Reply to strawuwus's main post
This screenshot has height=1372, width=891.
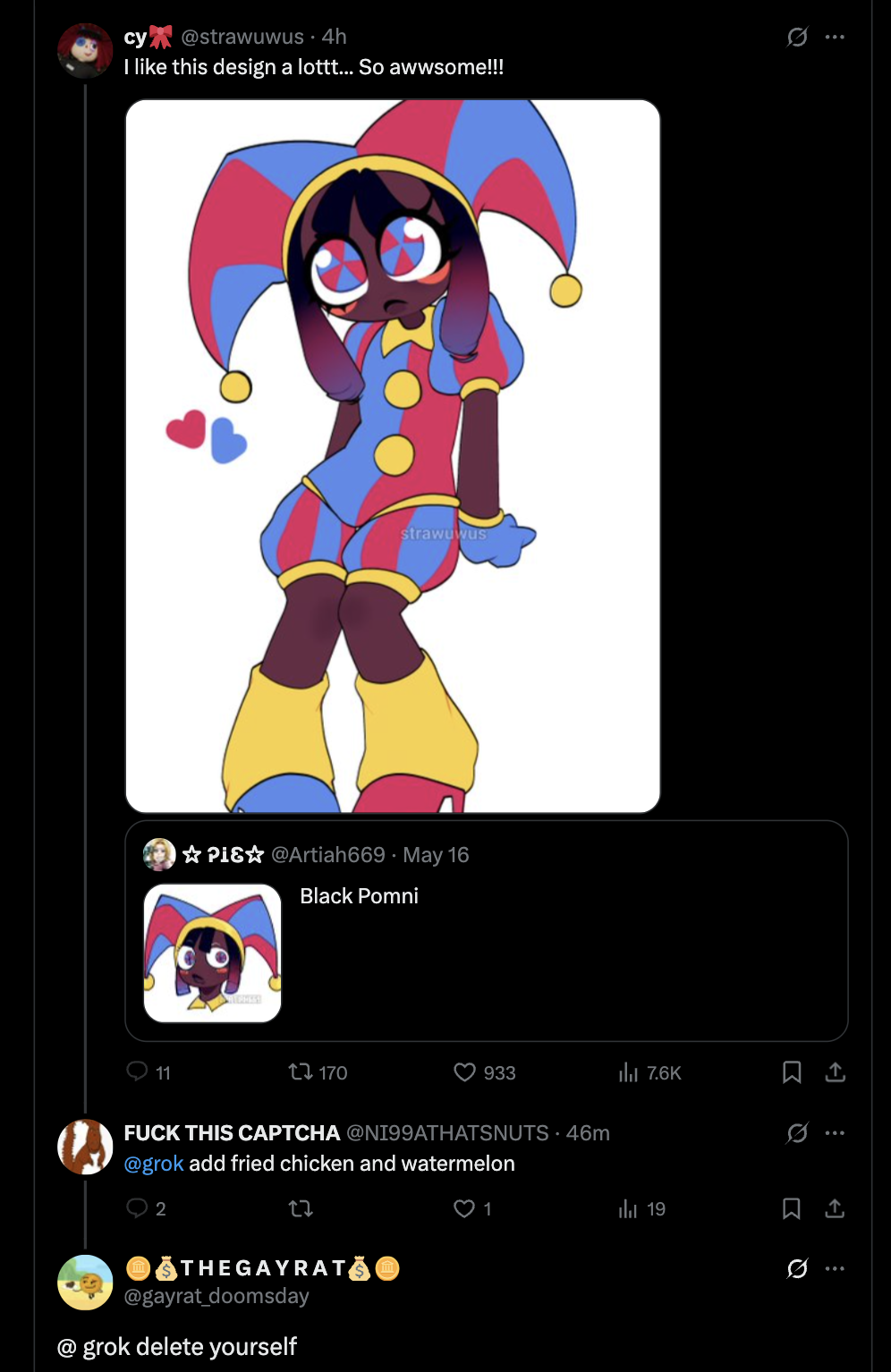tap(137, 1071)
